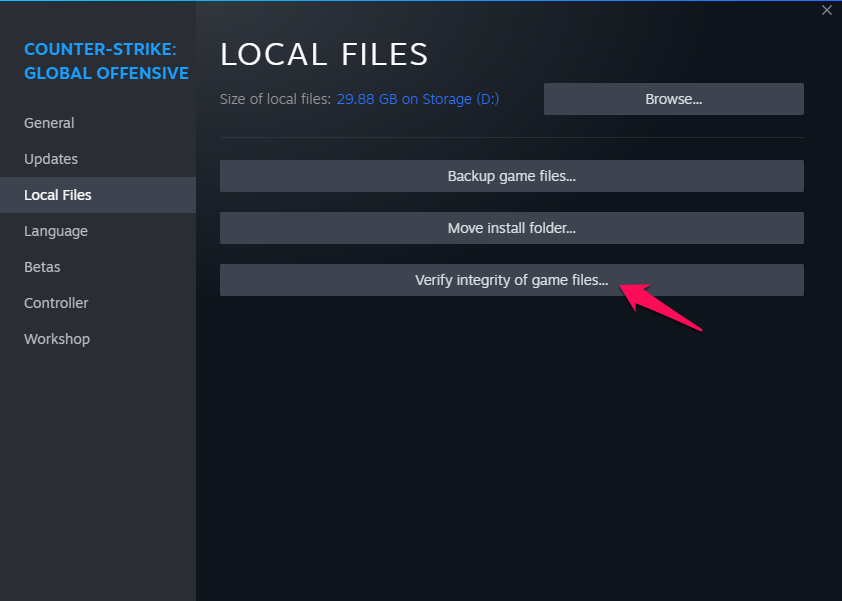Screen dimensions: 842x601
Task: Click Verify integrity of game files...
Action: 511,280
